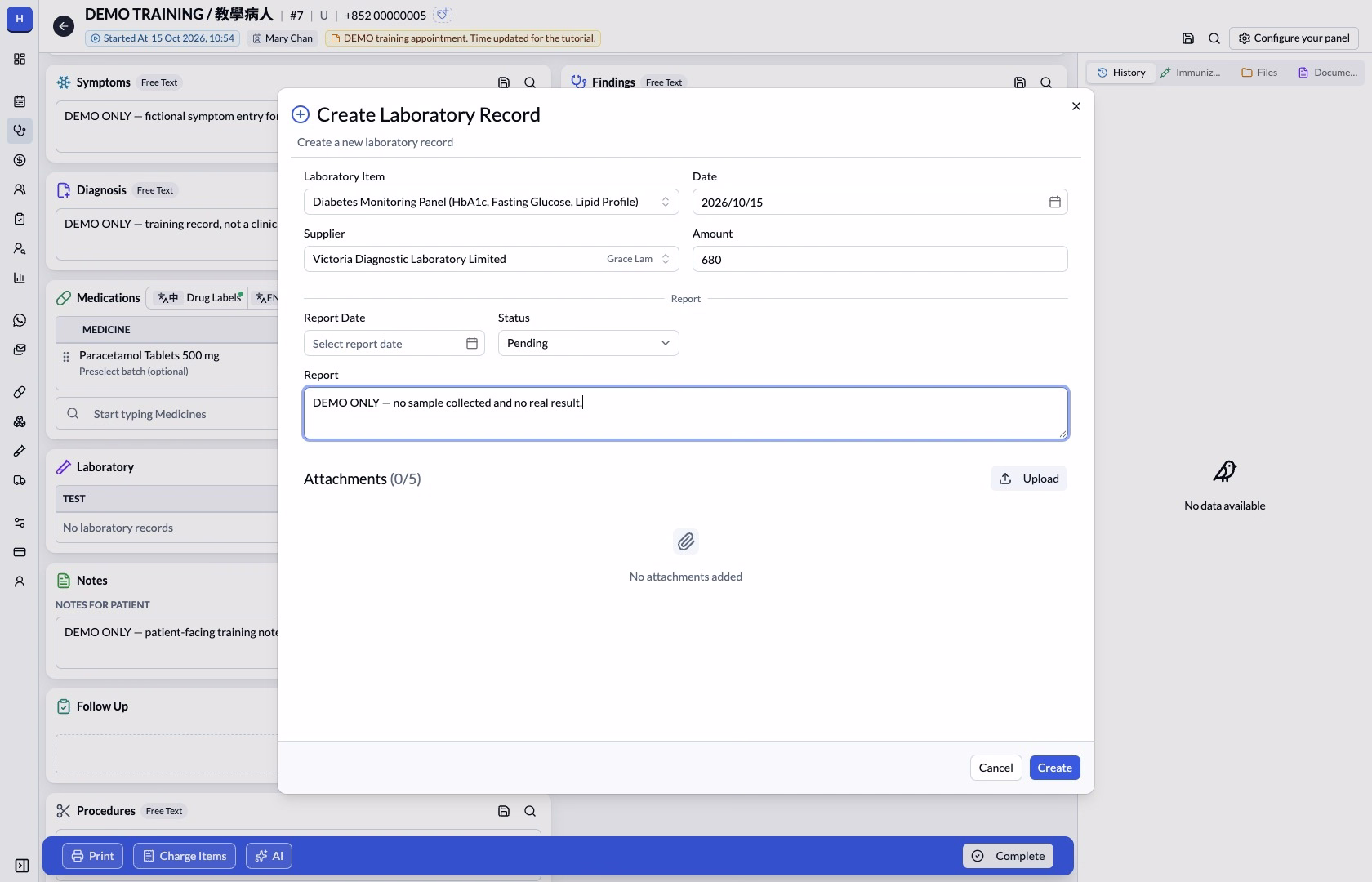Click the search icon in Procedures panel
The height and width of the screenshot is (882, 1372).
point(530,811)
